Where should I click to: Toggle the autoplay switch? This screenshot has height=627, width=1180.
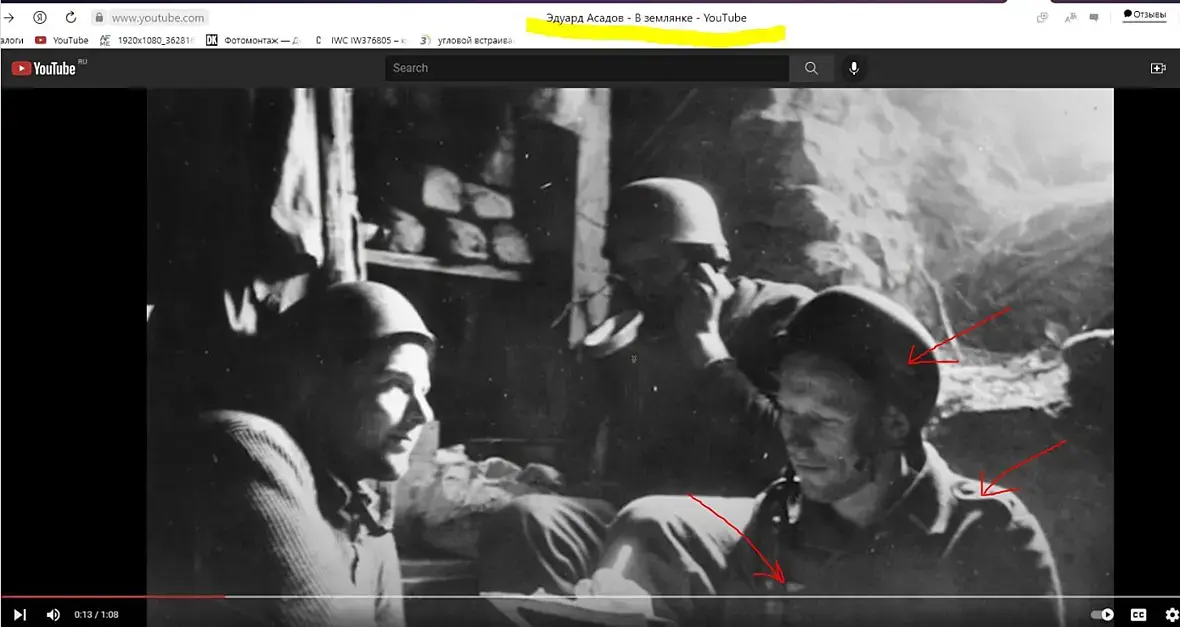pyautogui.click(x=1102, y=615)
